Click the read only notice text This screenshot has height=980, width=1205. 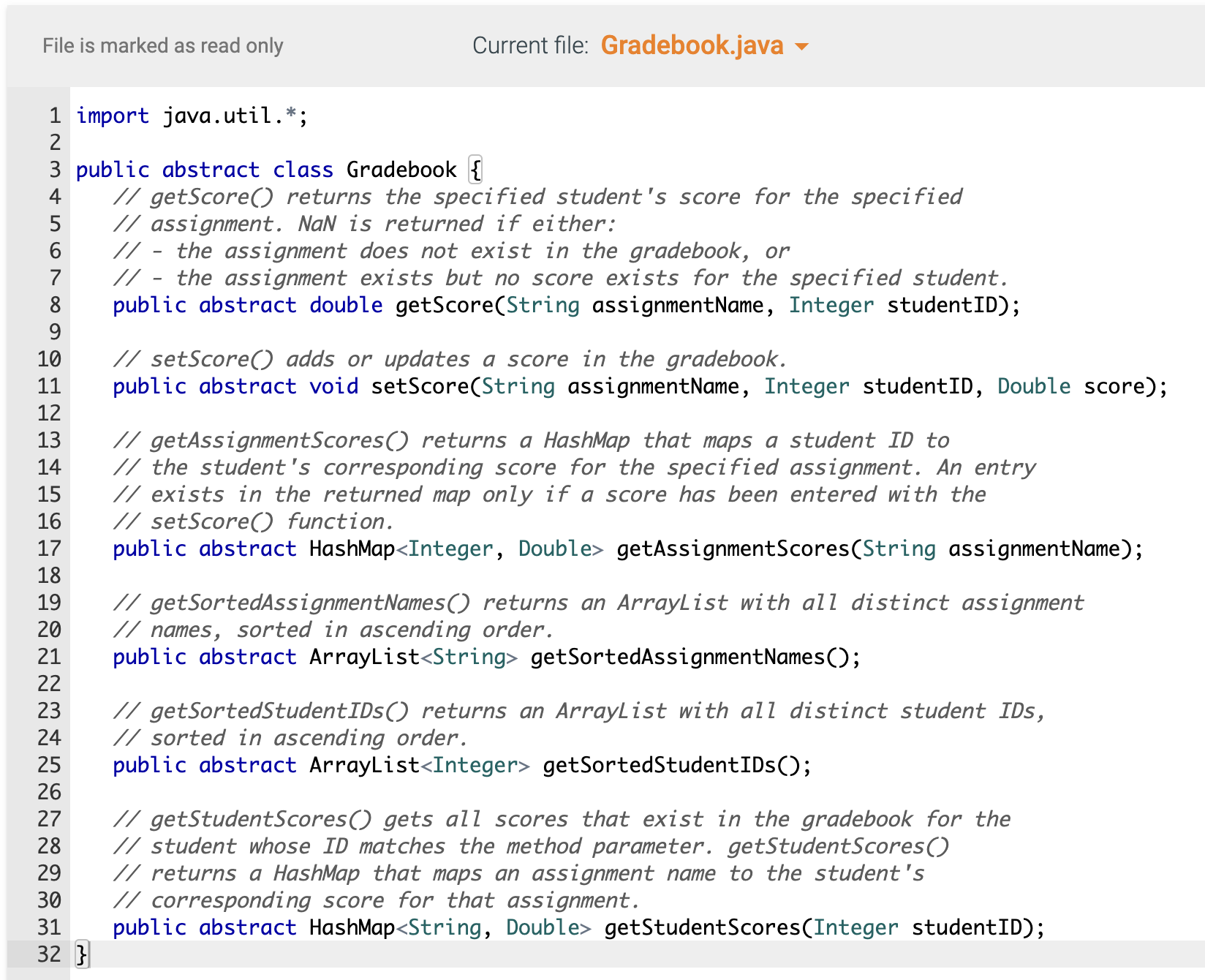162,45
